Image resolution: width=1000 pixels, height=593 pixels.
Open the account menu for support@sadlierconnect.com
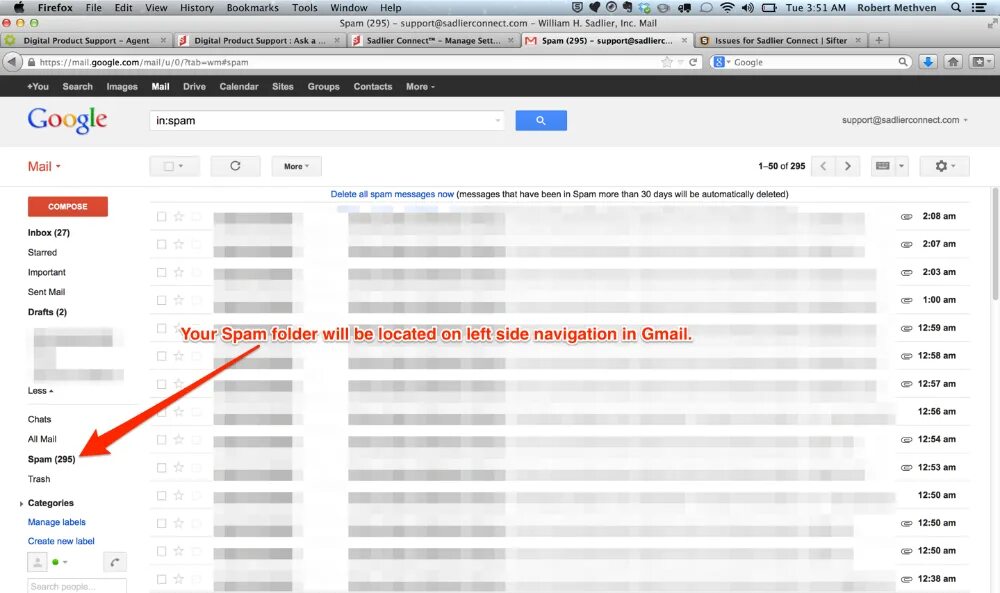(904, 120)
